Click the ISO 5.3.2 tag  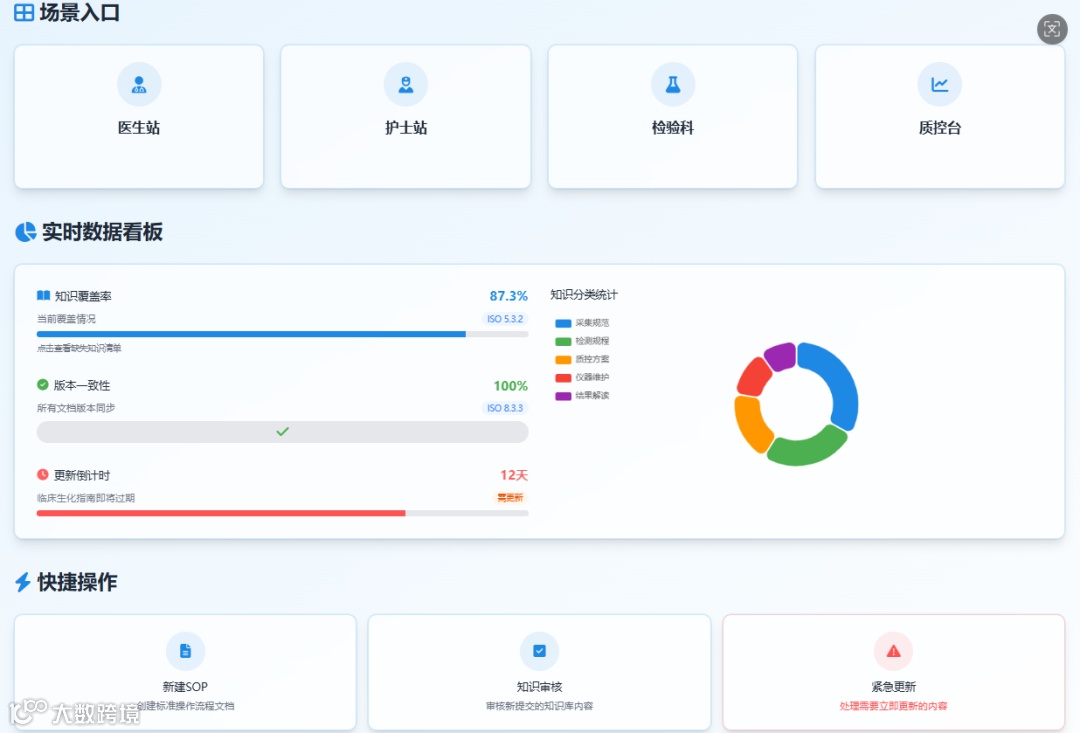[x=505, y=319]
